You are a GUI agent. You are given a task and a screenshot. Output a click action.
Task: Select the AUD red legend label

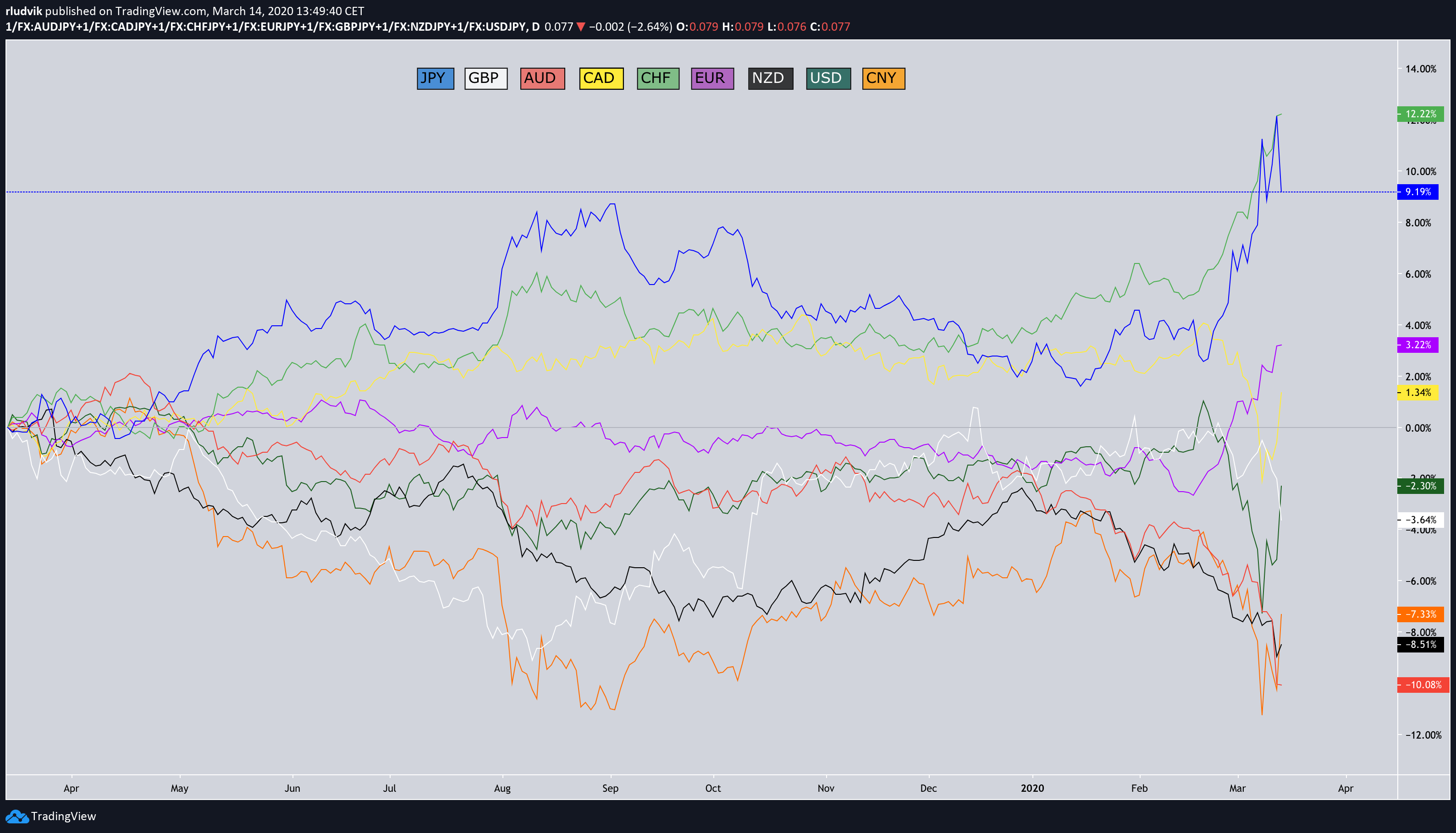[542, 78]
